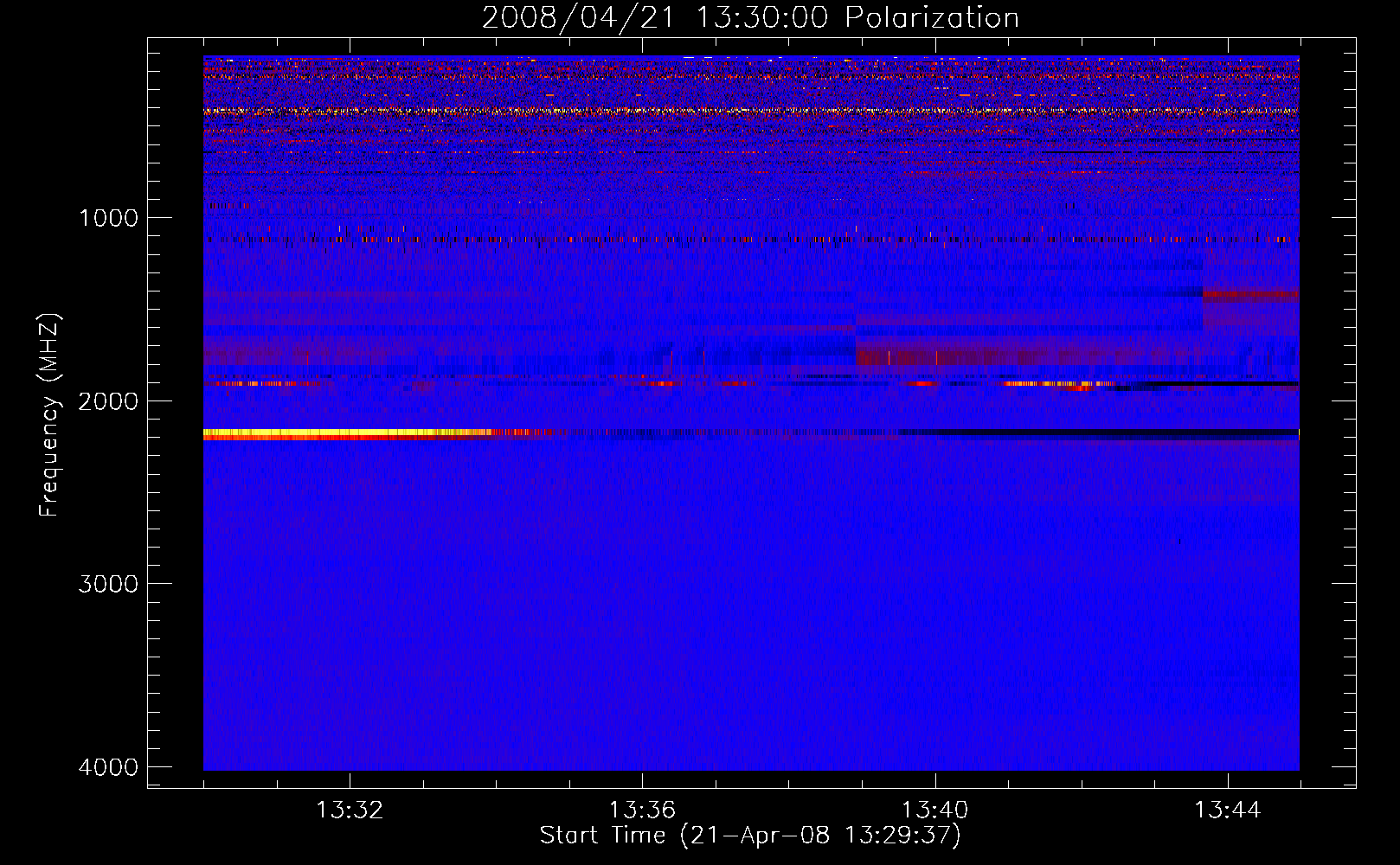Click the 13:40 time tick label
This screenshot has width=1400, height=865.
point(934,811)
